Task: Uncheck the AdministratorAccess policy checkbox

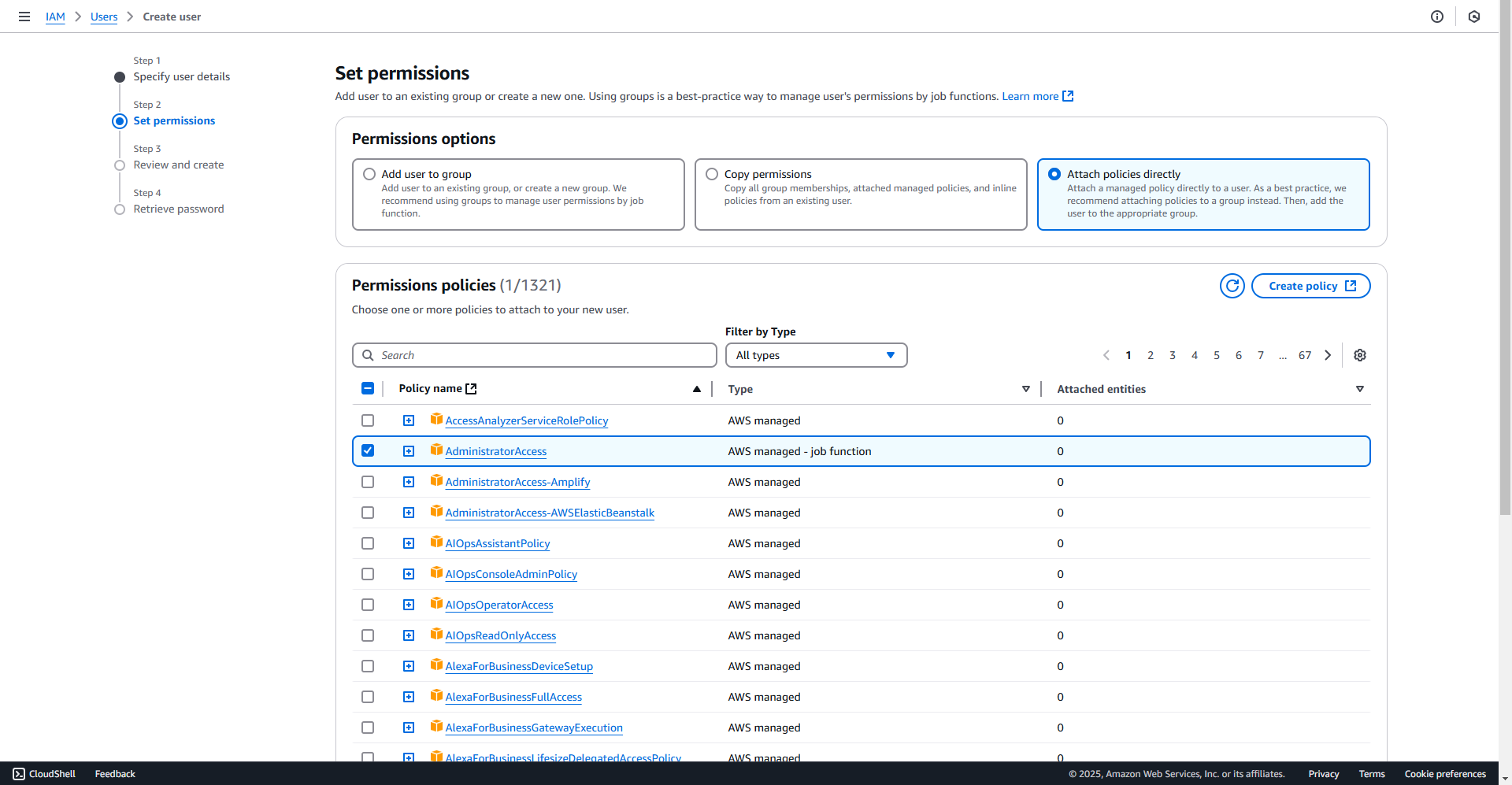Action: pyautogui.click(x=368, y=450)
